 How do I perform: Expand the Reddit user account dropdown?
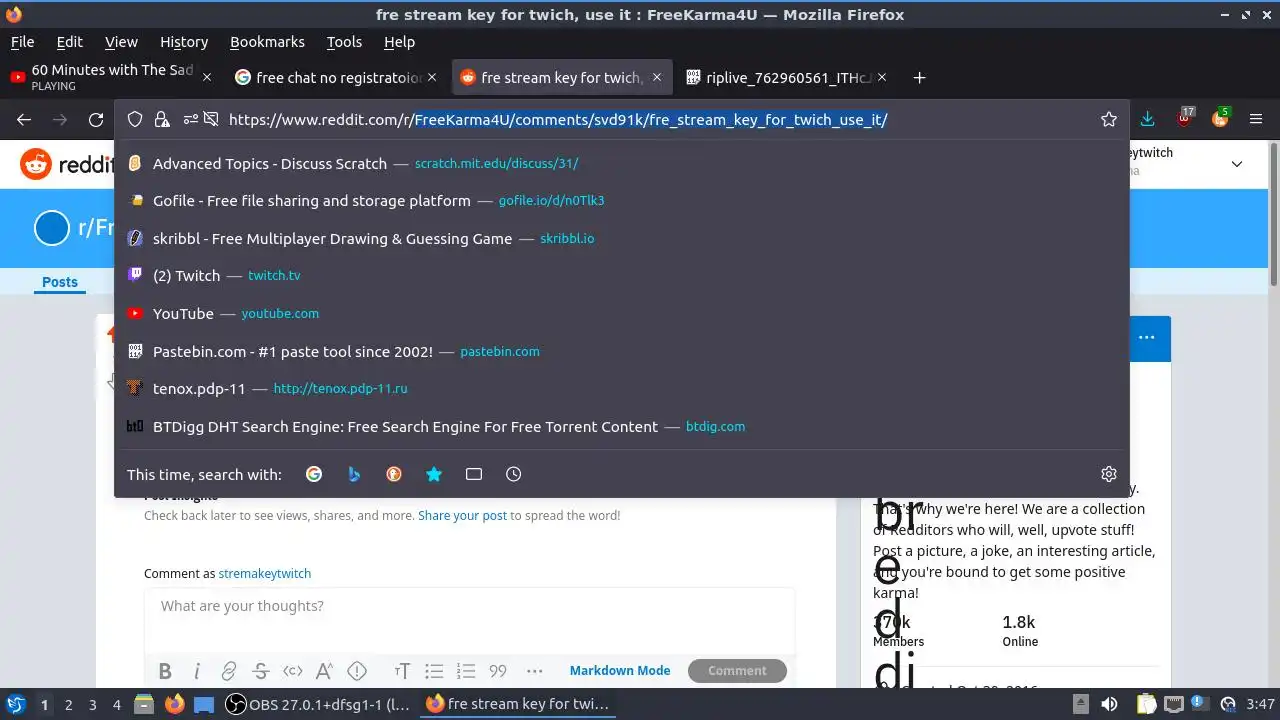(1237, 163)
